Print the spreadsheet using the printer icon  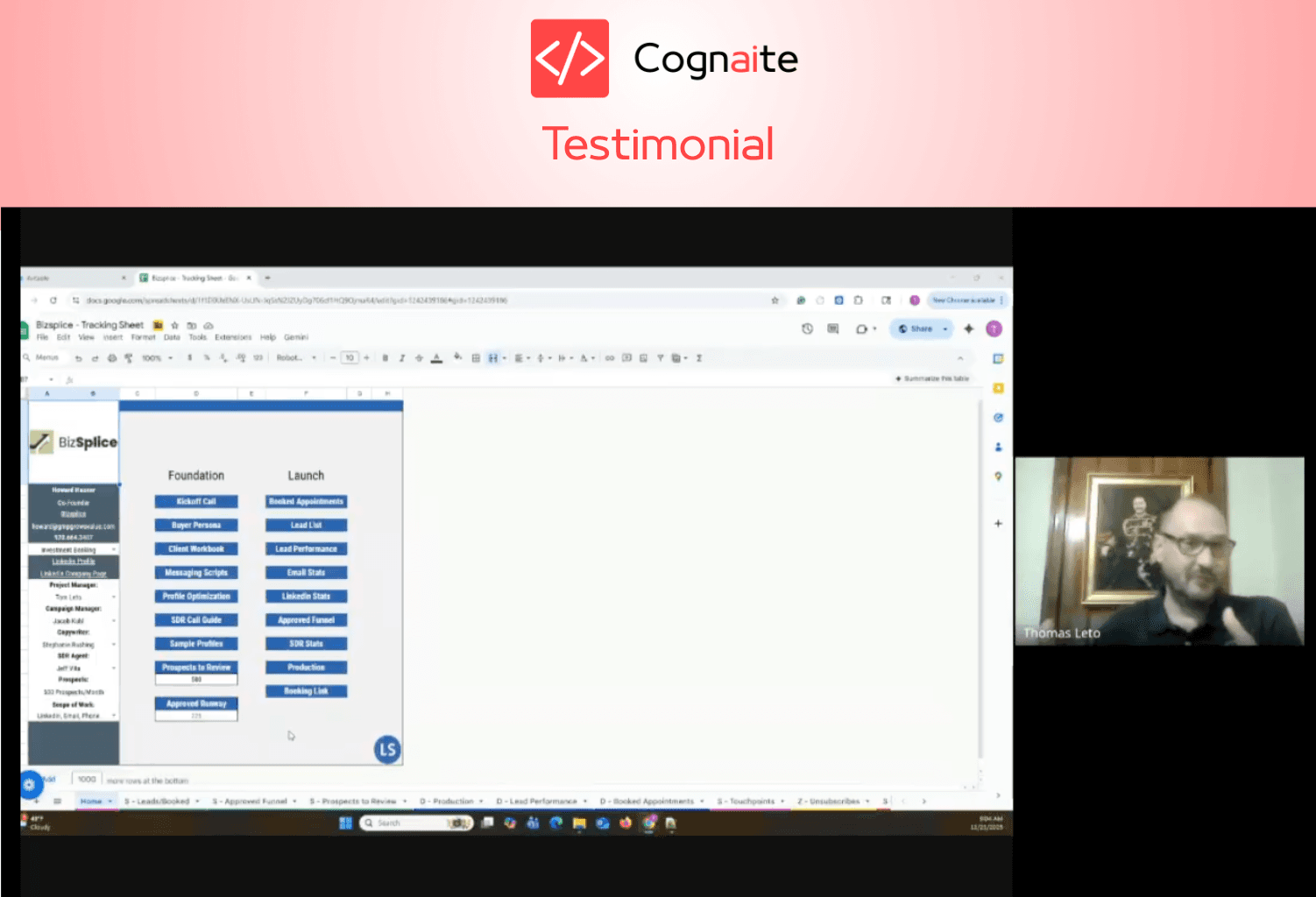point(112,358)
